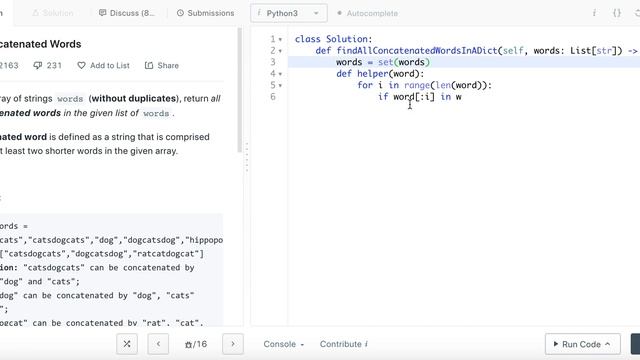Pick a random problem shuffle icon

127,344
